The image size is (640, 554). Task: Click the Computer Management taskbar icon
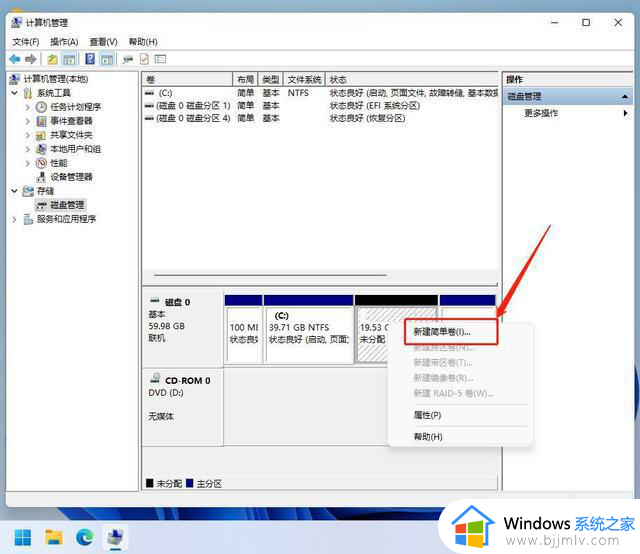coord(116,537)
